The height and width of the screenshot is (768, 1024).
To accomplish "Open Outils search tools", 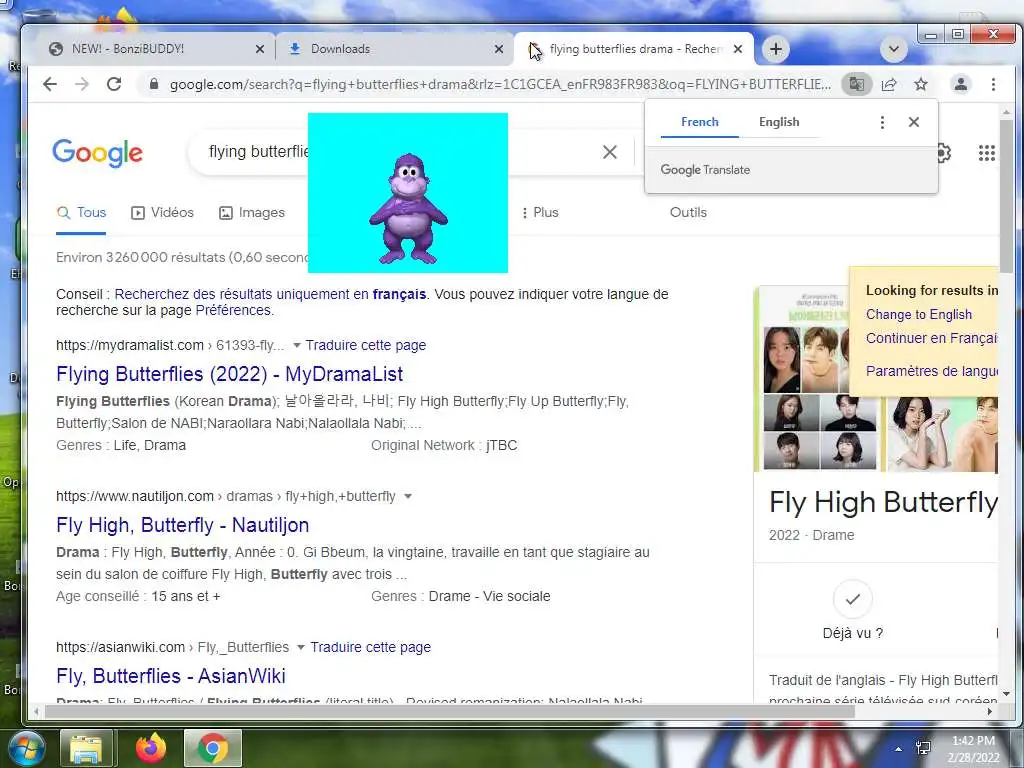I will click(x=688, y=213).
